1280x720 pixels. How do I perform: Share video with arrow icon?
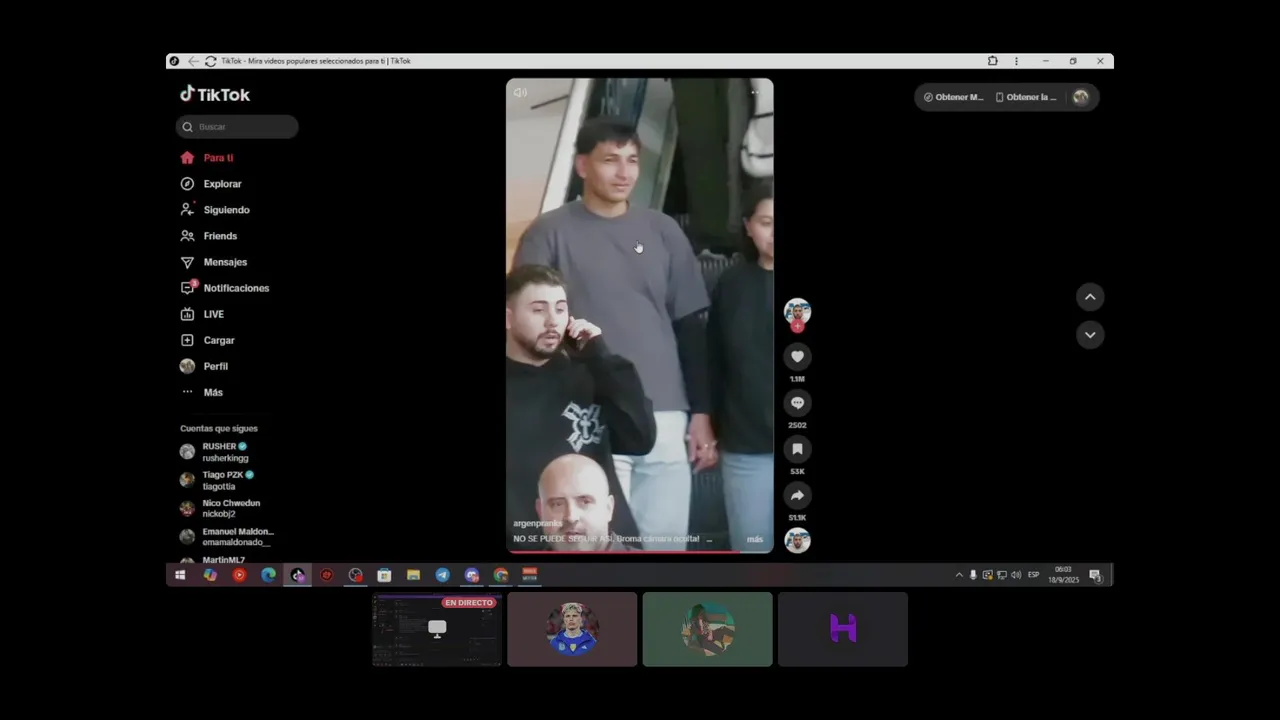[x=797, y=495]
